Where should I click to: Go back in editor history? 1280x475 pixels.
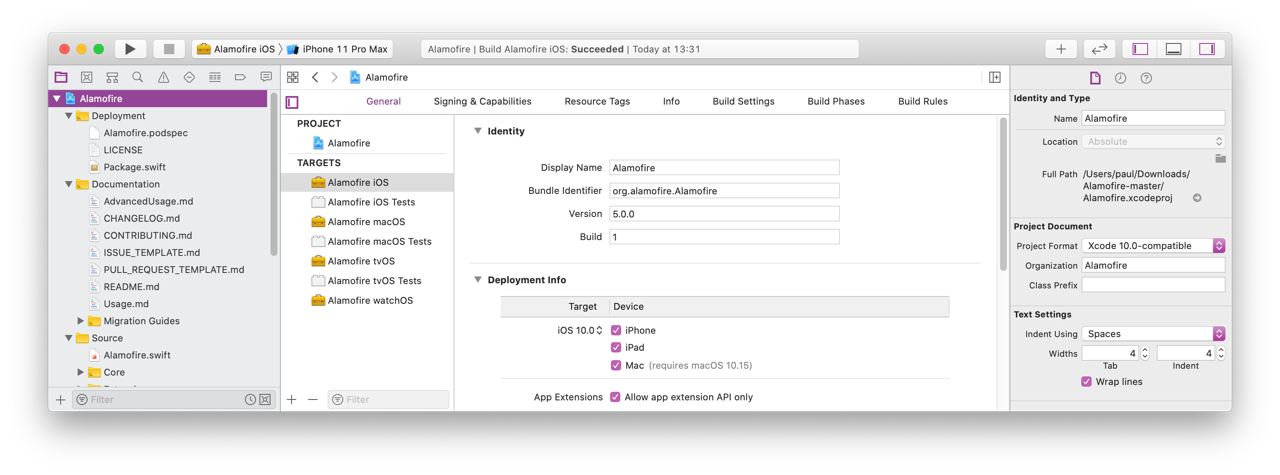point(315,77)
